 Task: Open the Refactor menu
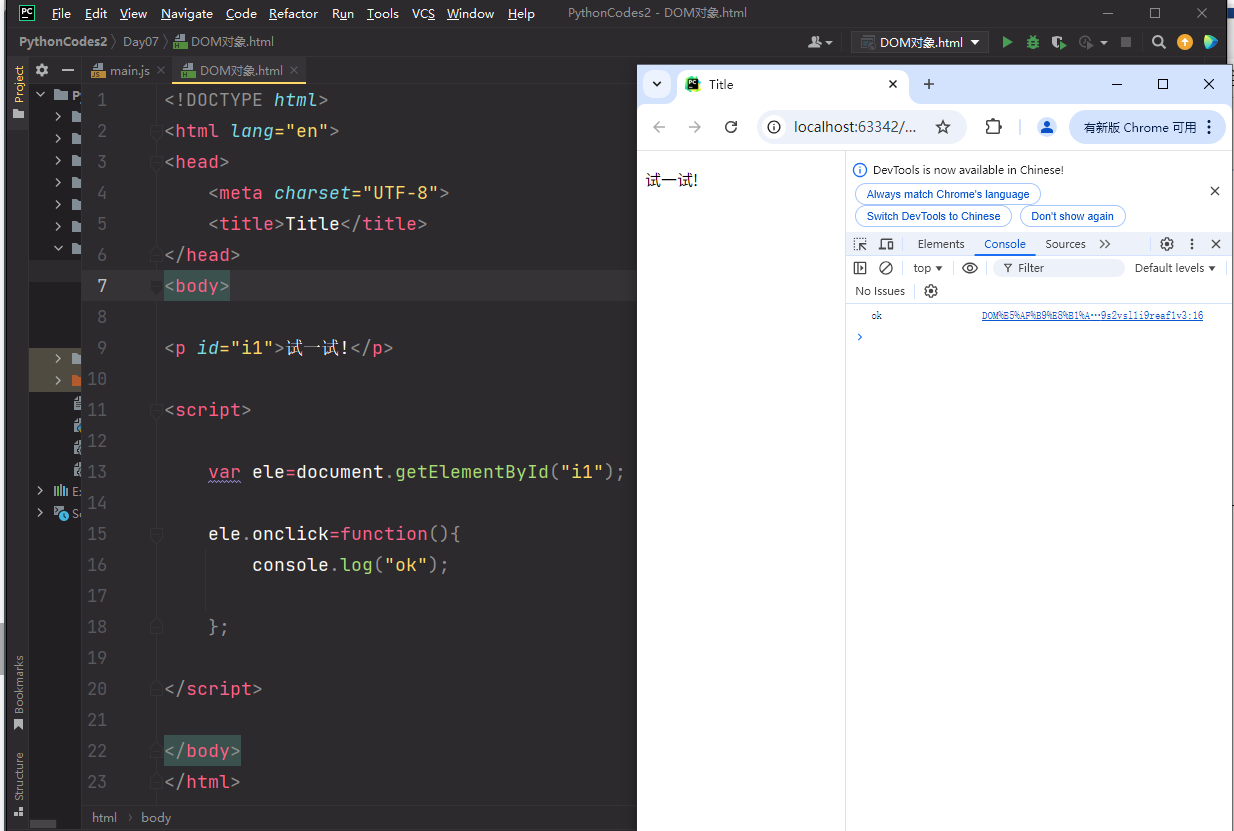pos(293,13)
